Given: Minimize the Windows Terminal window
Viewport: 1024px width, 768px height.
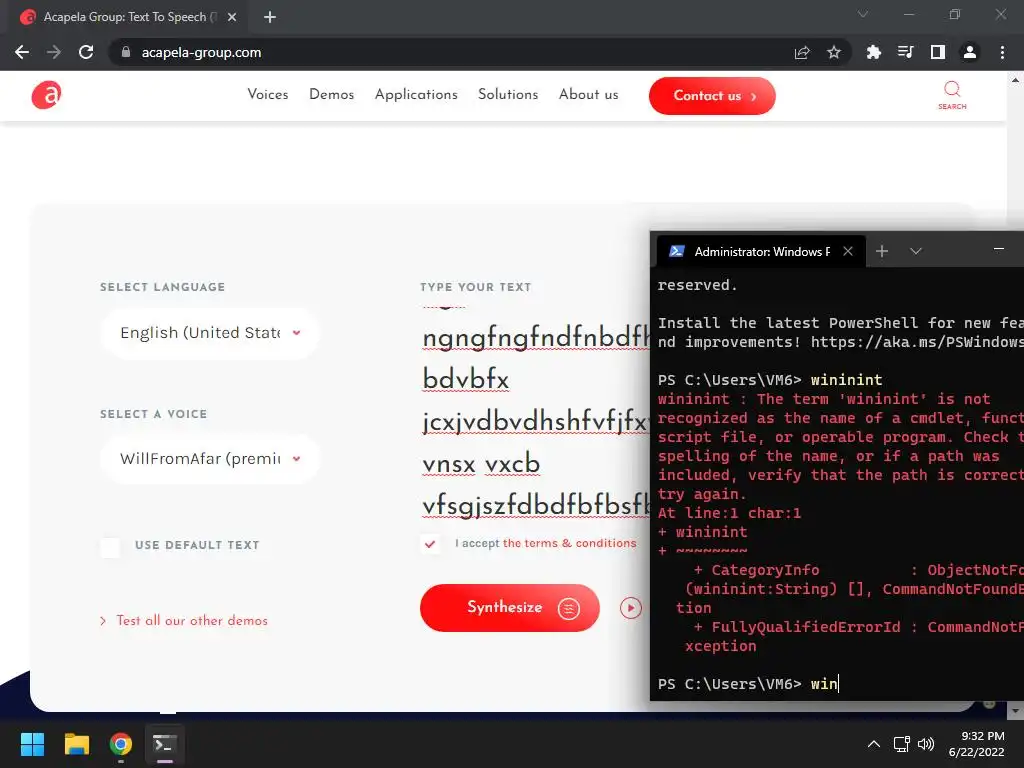Looking at the screenshot, I should 999,249.
